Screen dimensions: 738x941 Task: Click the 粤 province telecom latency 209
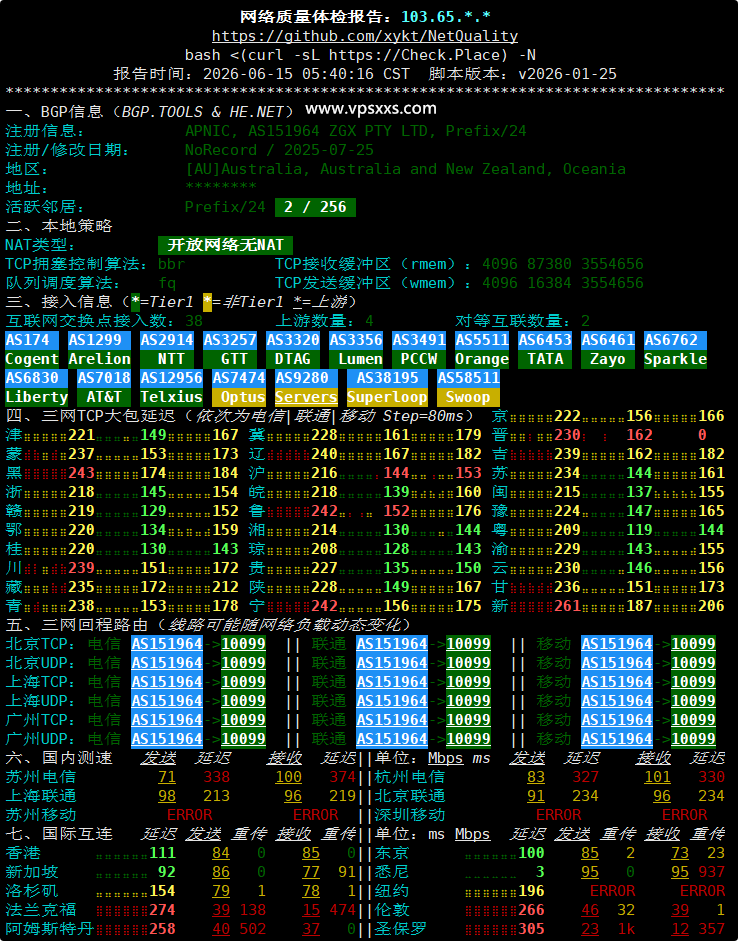click(567, 530)
